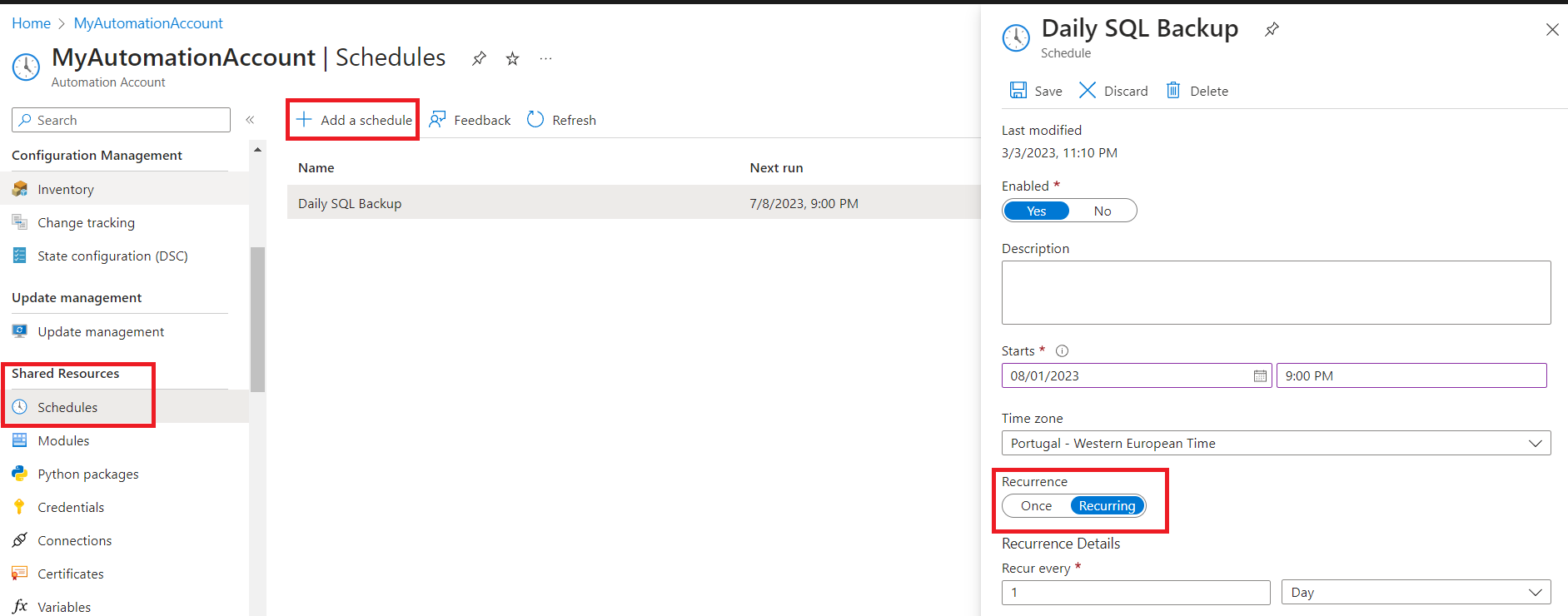Click the Add a schedule label
This screenshot has width=1568, height=616.
[366, 121]
